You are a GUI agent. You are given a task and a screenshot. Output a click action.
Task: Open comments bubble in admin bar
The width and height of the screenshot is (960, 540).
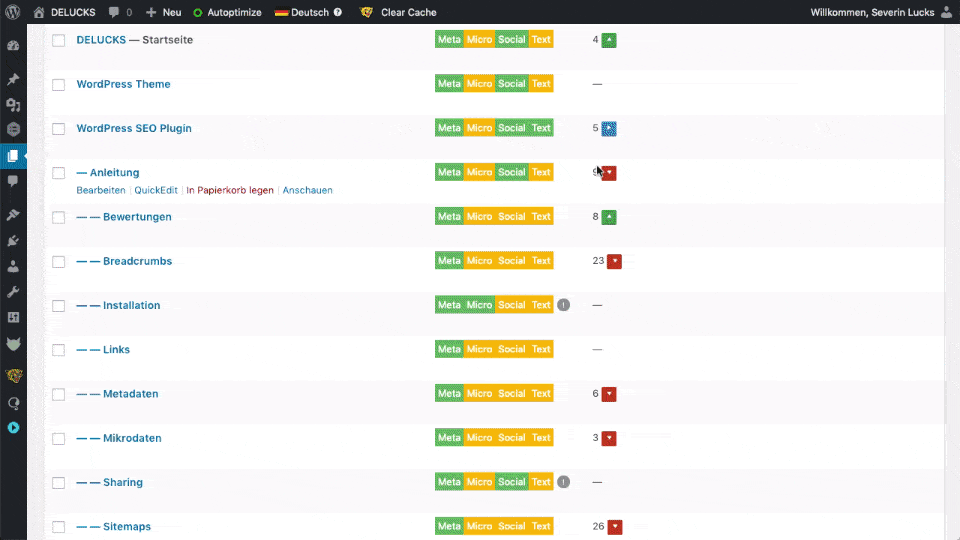pyautogui.click(x=120, y=12)
